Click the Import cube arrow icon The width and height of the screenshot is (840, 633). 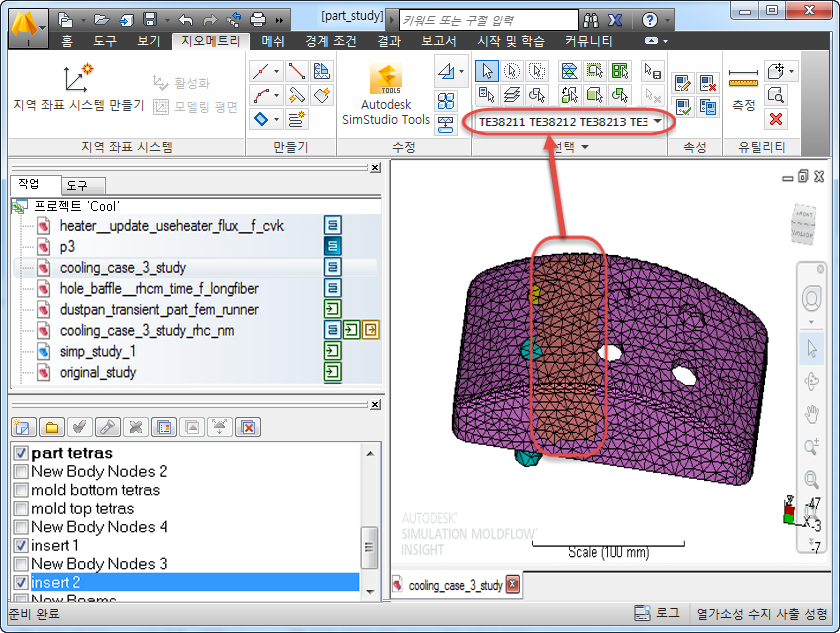(x=126, y=20)
